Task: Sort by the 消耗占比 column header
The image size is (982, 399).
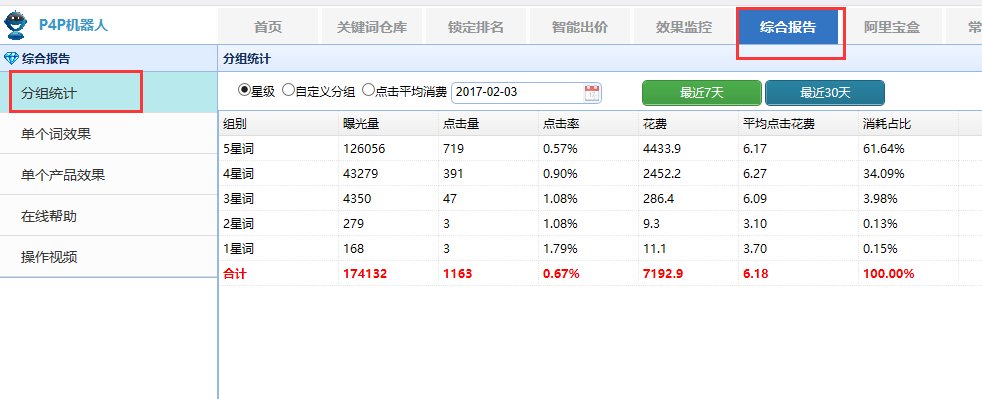Action: [x=908, y=123]
